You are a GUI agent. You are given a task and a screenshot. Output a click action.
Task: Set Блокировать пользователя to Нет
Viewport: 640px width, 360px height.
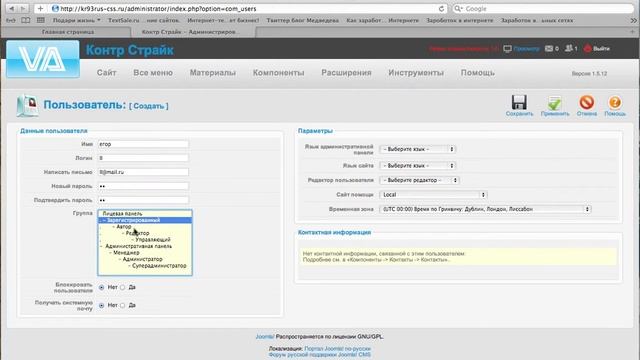coord(102,287)
